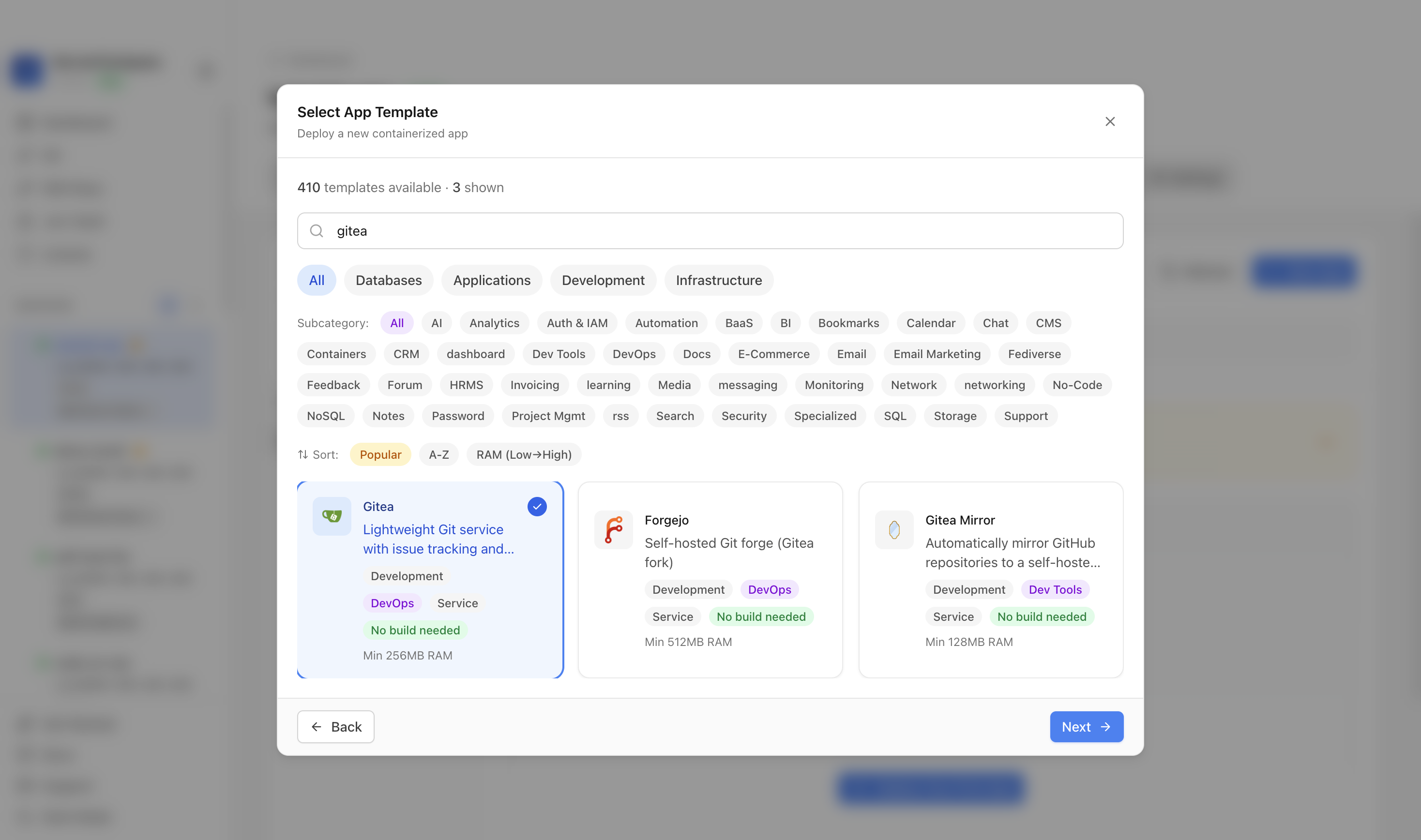Filter by Chat subcategory
Screen dimensions: 1421x840
(x=995, y=323)
